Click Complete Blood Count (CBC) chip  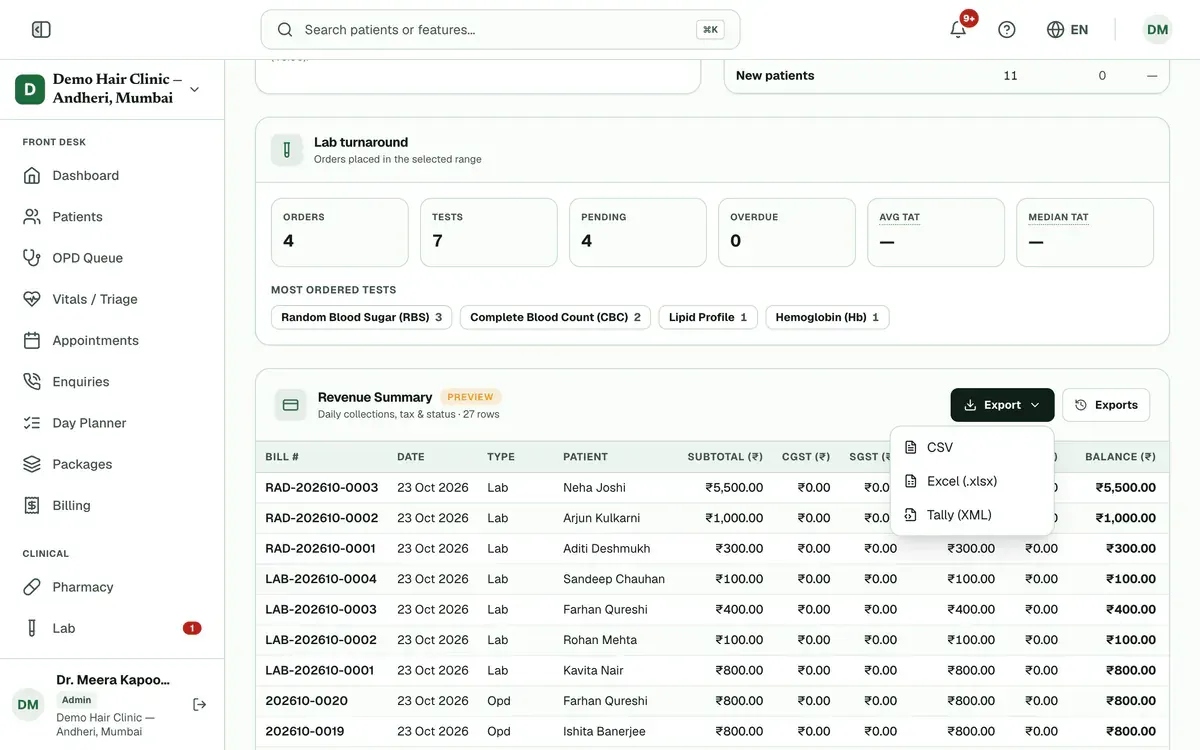555,317
